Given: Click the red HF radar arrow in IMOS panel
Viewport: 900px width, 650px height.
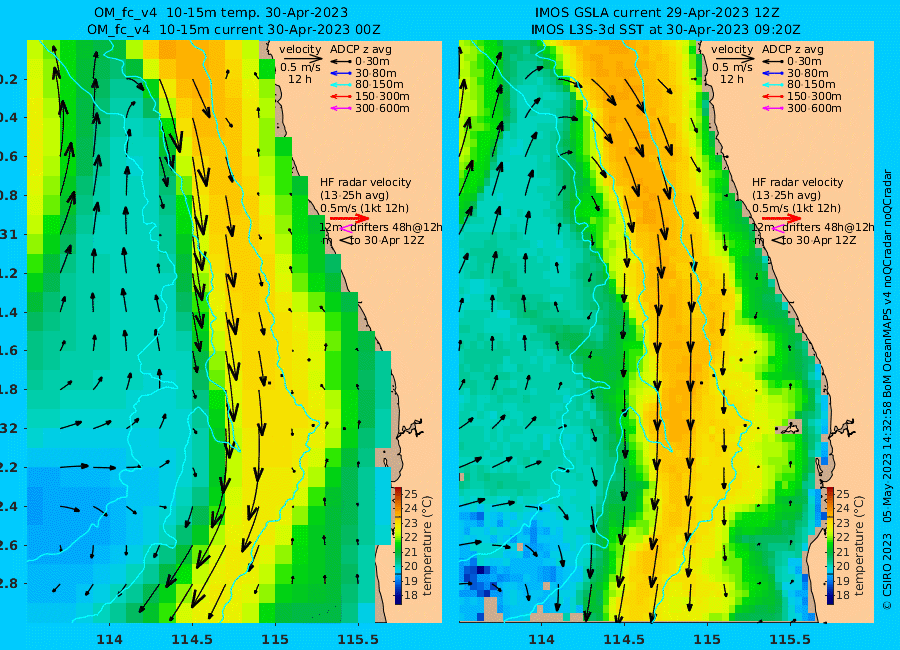Looking at the screenshot, I should (x=781, y=218).
